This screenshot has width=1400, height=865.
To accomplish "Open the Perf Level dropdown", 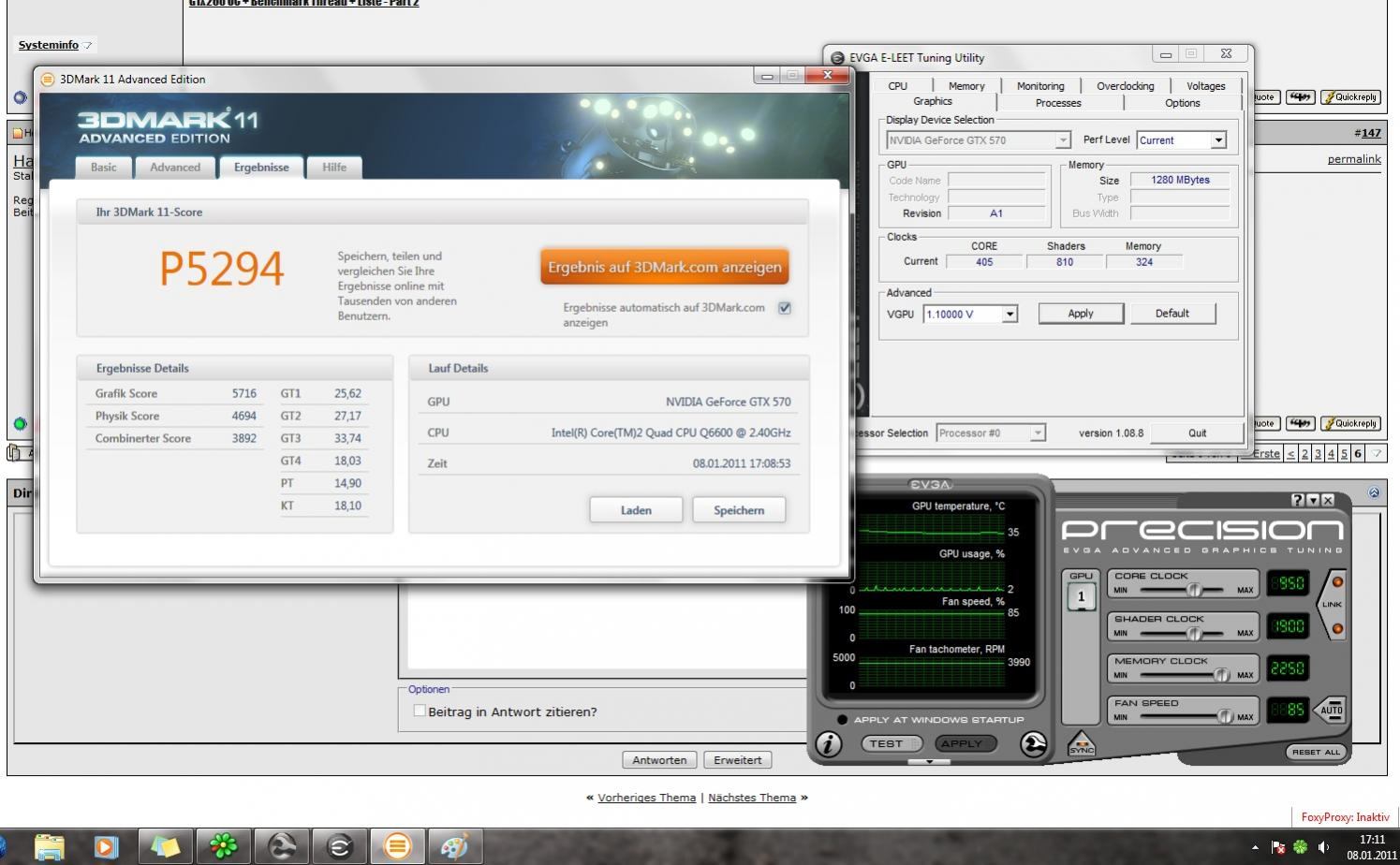I will point(1218,140).
